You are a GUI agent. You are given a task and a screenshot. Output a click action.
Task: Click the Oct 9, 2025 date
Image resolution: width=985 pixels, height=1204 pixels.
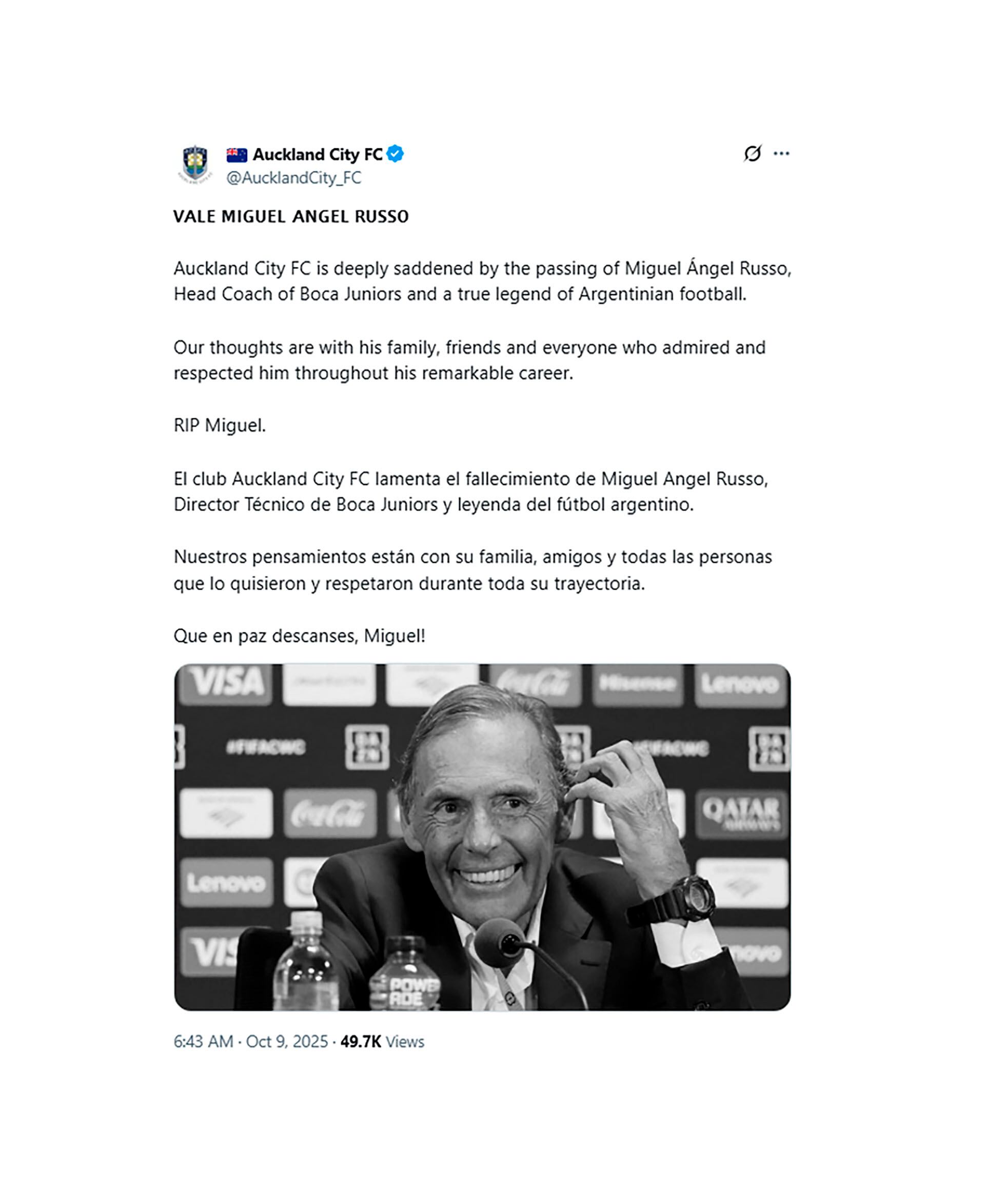coord(287,1041)
